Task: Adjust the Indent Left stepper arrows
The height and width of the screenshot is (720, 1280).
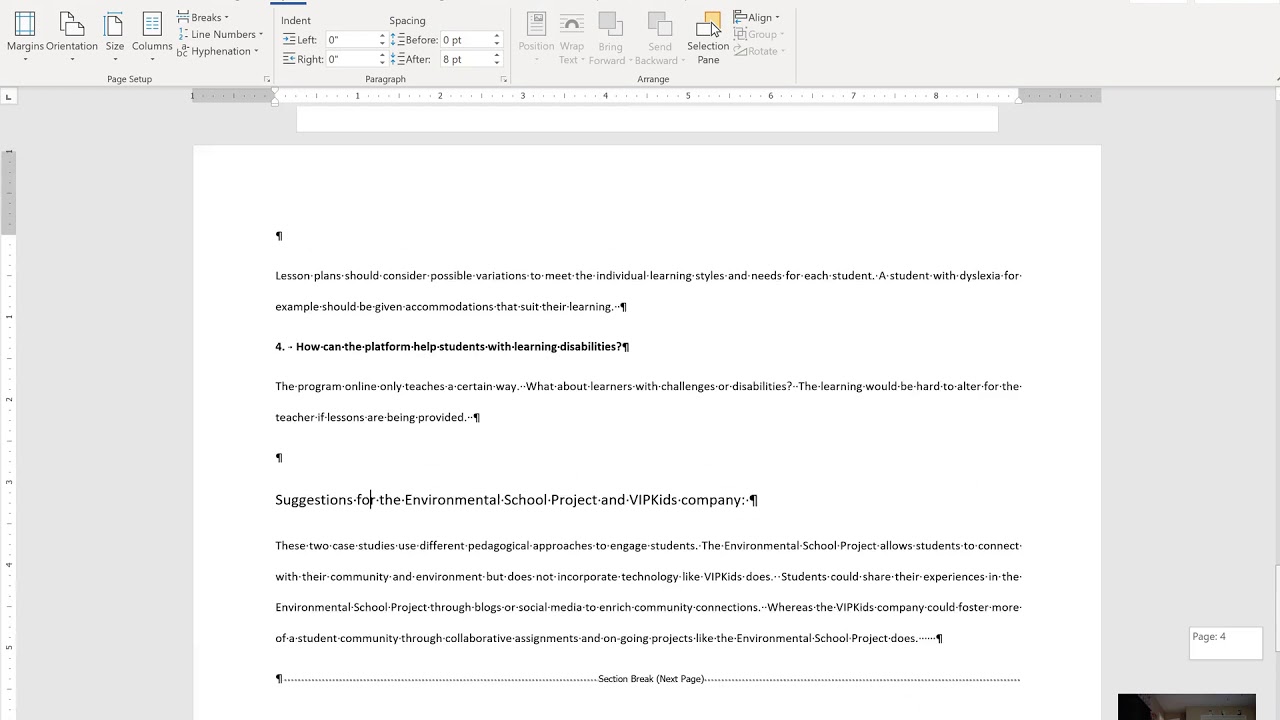Action: tap(382, 39)
